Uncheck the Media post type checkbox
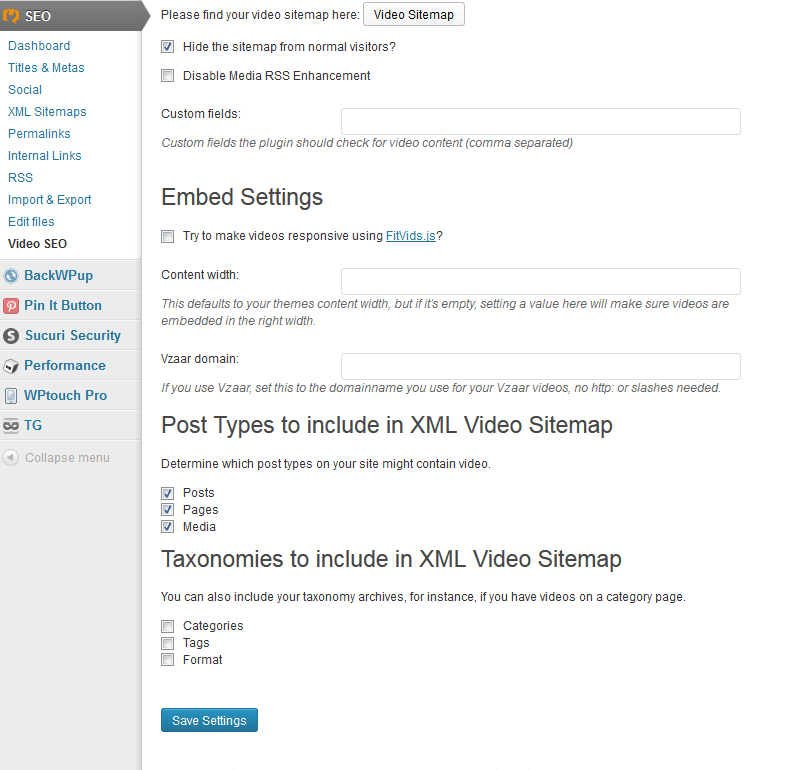 tap(167, 527)
